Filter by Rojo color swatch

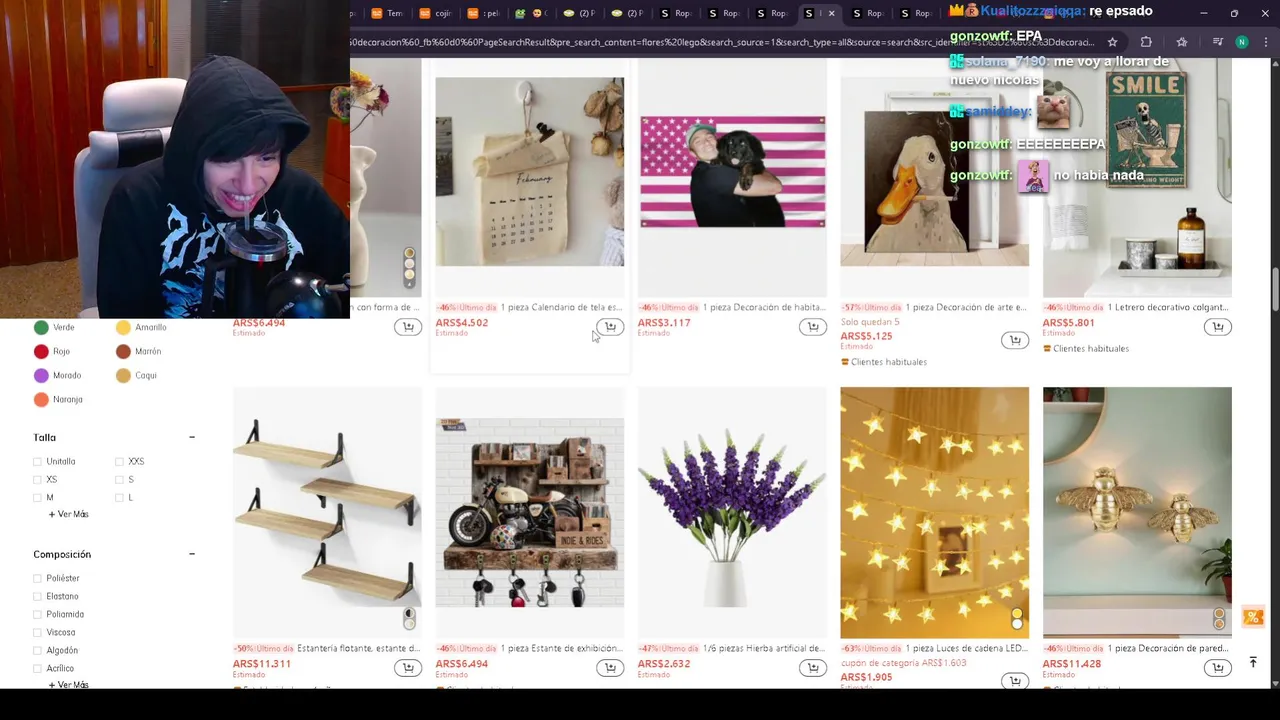pyautogui.click(x=41, y=351)
